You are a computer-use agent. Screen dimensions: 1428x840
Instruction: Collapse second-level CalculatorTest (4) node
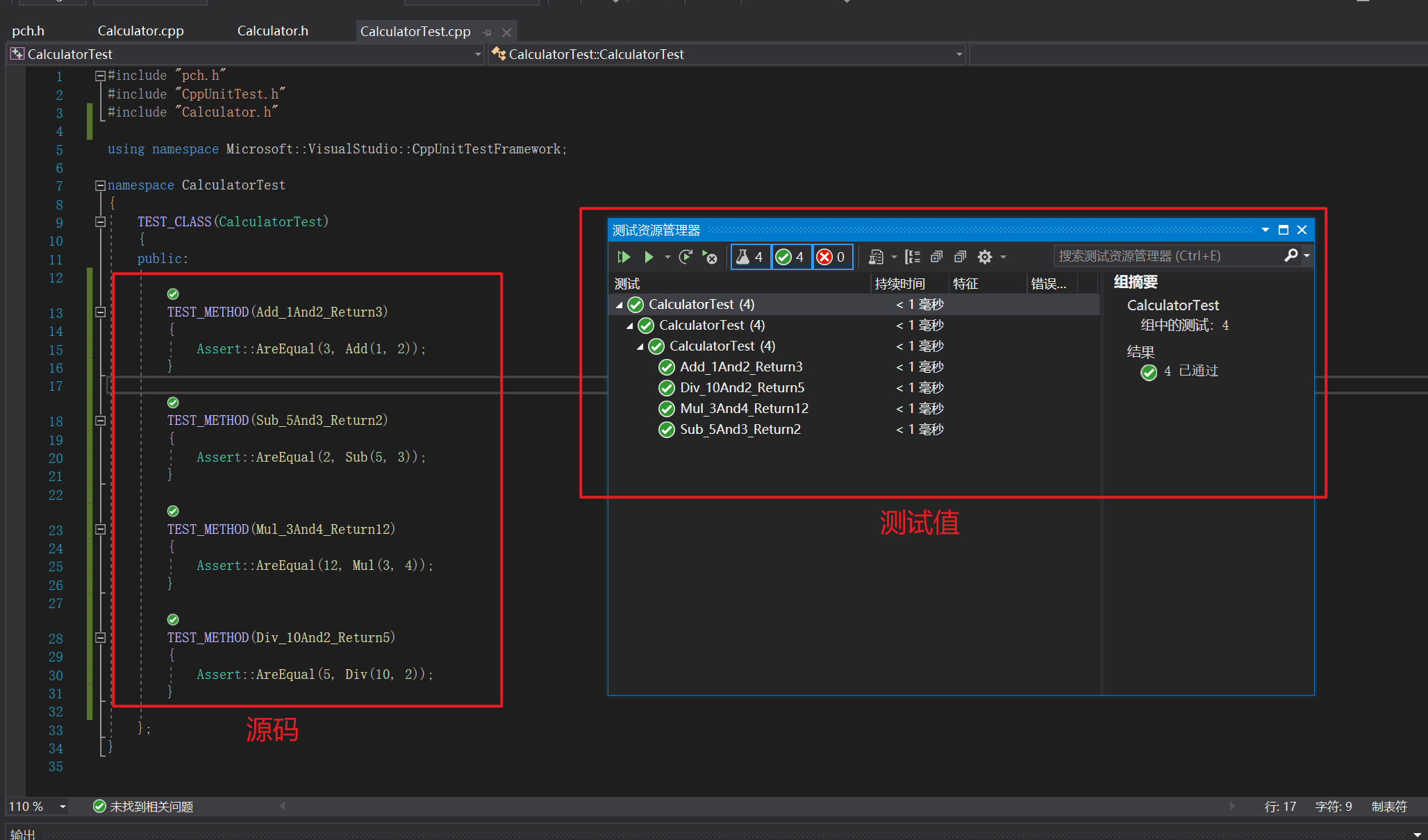pos(629,326)
